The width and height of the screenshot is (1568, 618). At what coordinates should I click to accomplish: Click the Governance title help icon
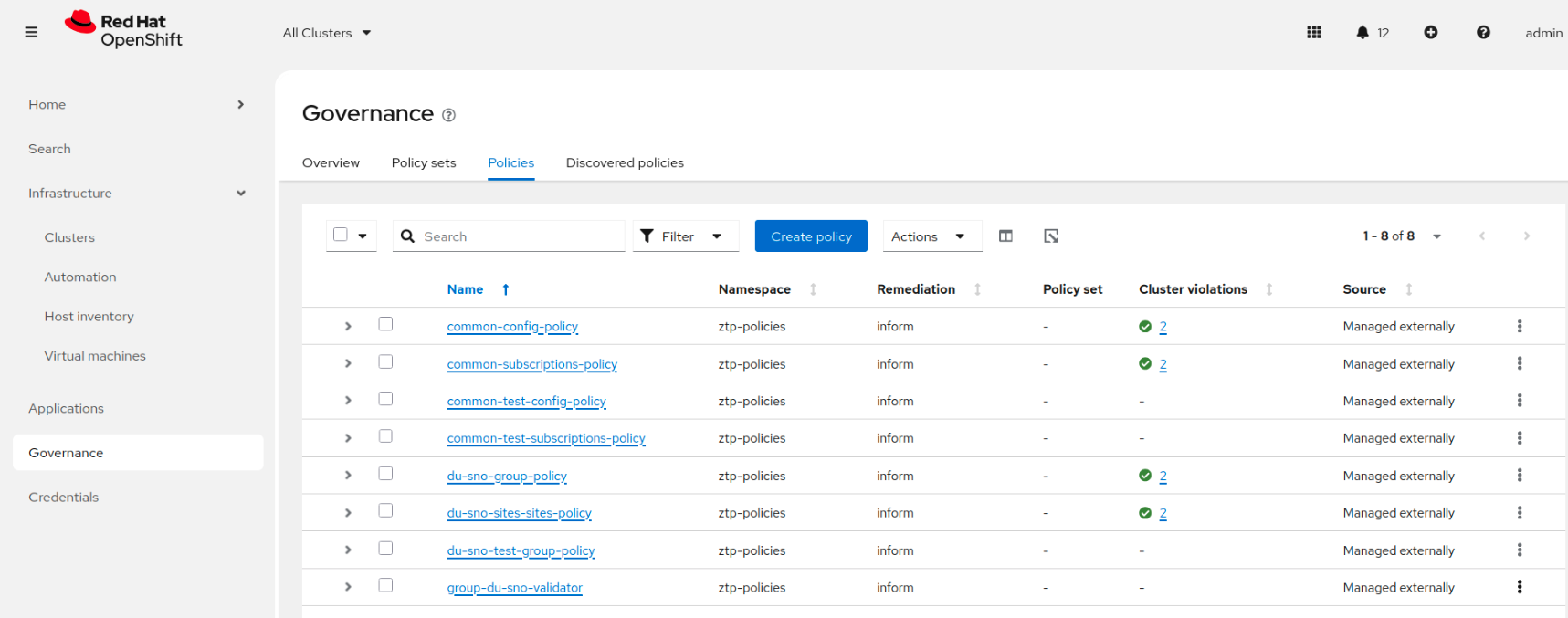click(x=448, y=115)
